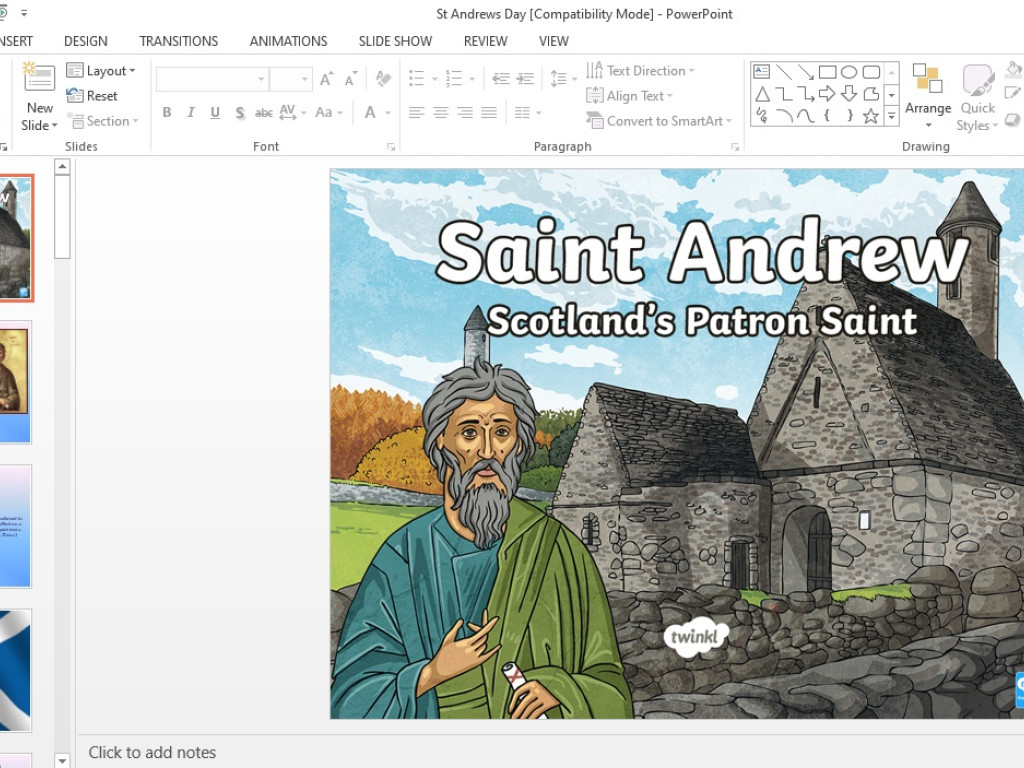The width and height of the screenshot is (1024, 768).
Task: Select the REVIEW tab
Action: pyautogui.click(x=485, y=41)
